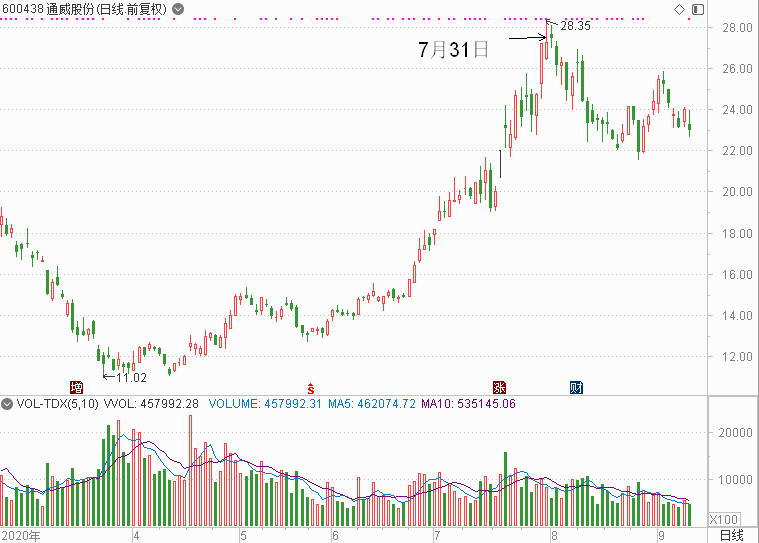The height and width of the screenshot is (543, 759).
Task: Click month 4 on the time axis
Action: click(x=137, y=536)
